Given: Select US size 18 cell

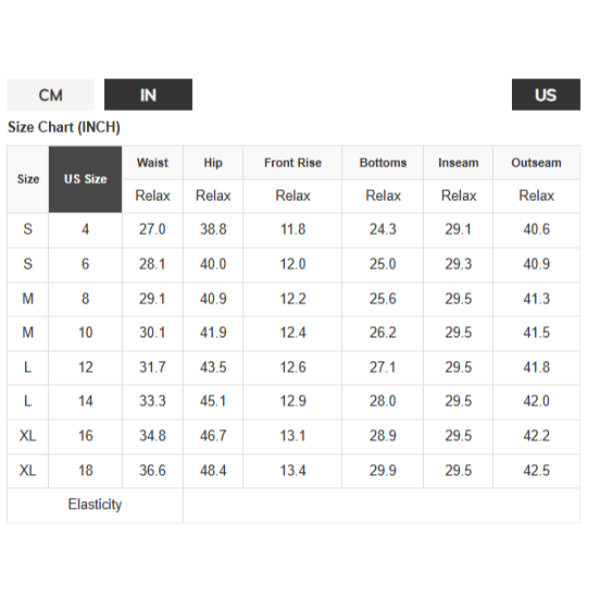Looking at the screenshot, I should pos(85,470).
